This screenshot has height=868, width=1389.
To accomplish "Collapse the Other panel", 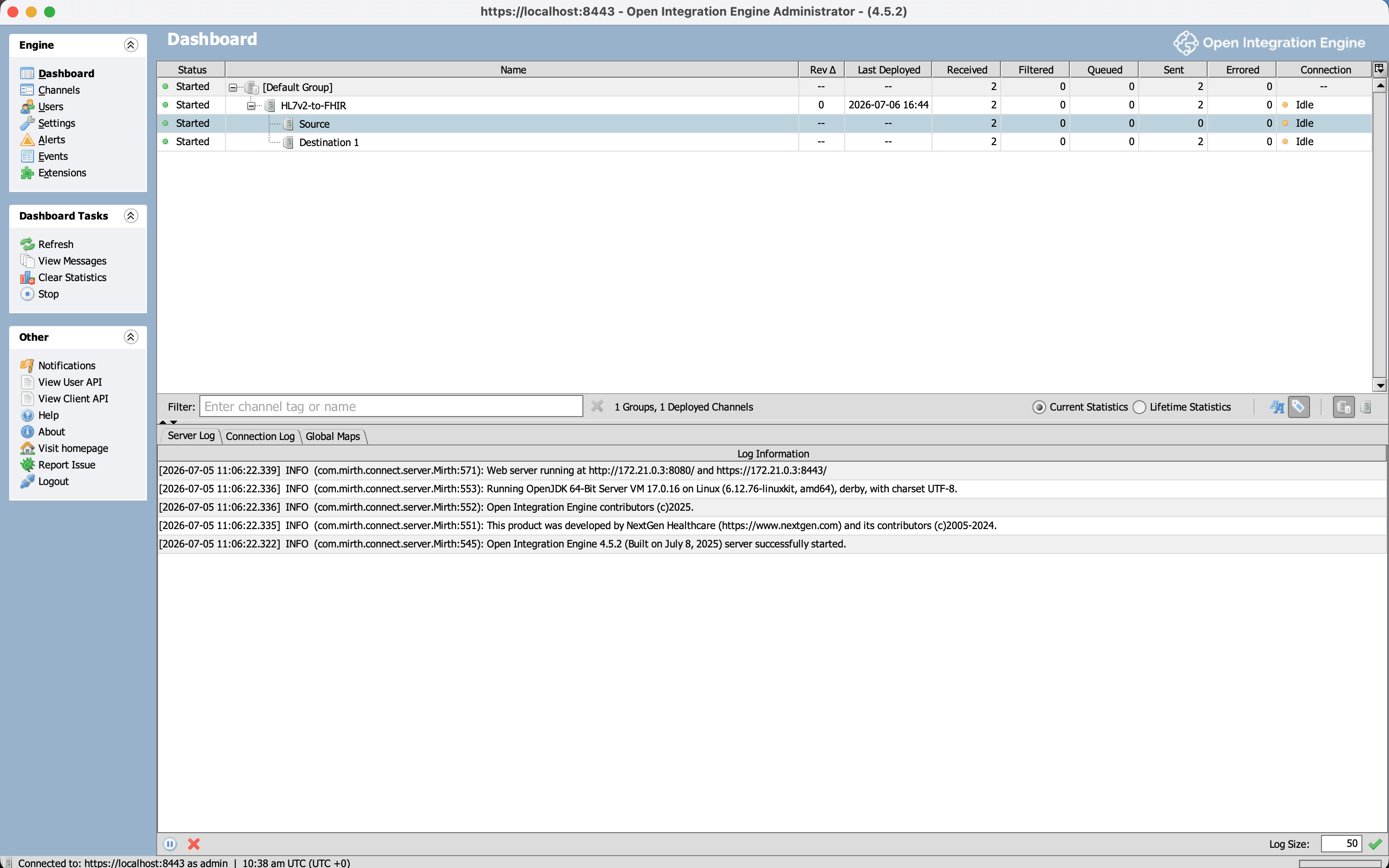I will coord(131,337).
